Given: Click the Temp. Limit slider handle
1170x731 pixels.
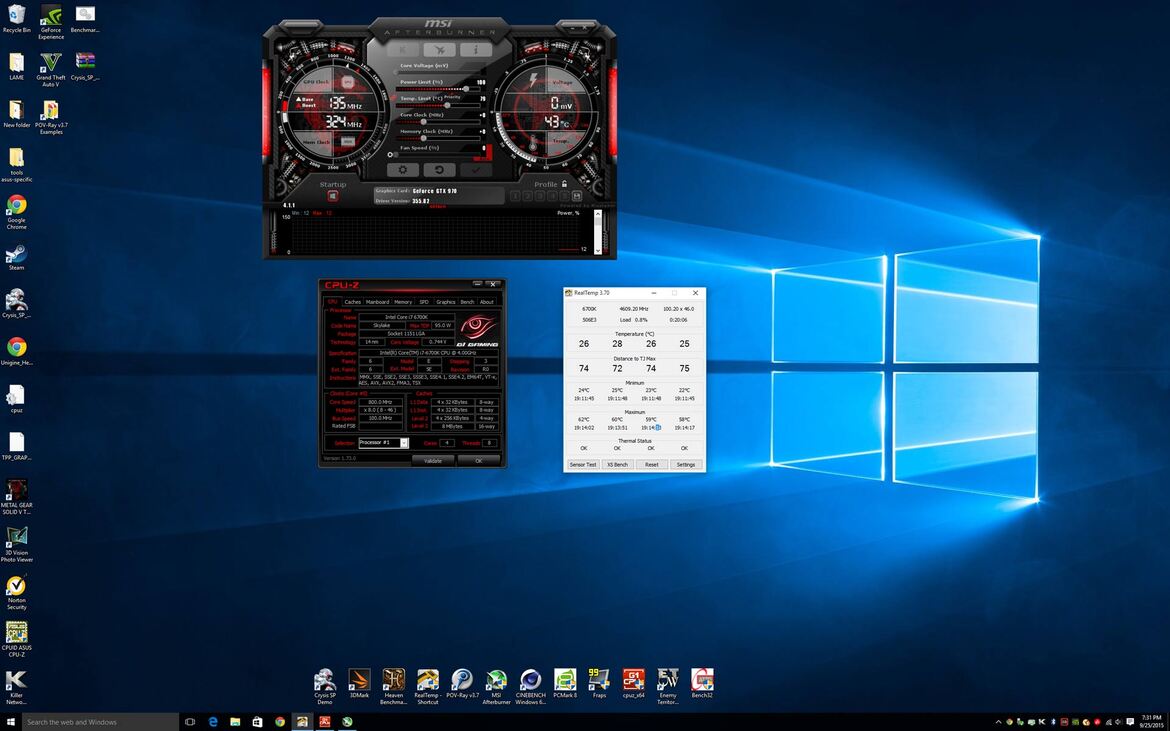Looking at the screenshot, I should 447,105.
